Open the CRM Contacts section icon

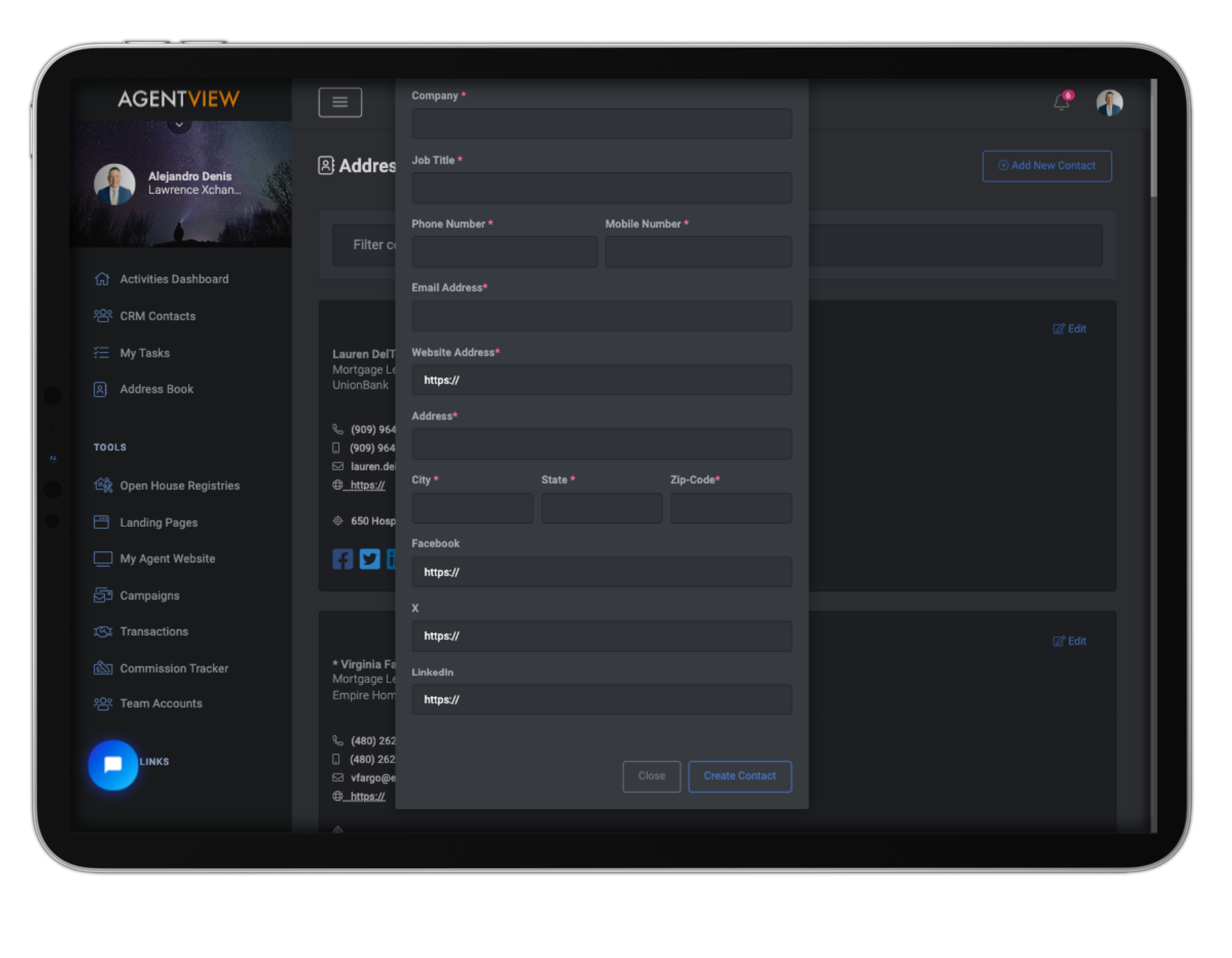coord(103,315)
